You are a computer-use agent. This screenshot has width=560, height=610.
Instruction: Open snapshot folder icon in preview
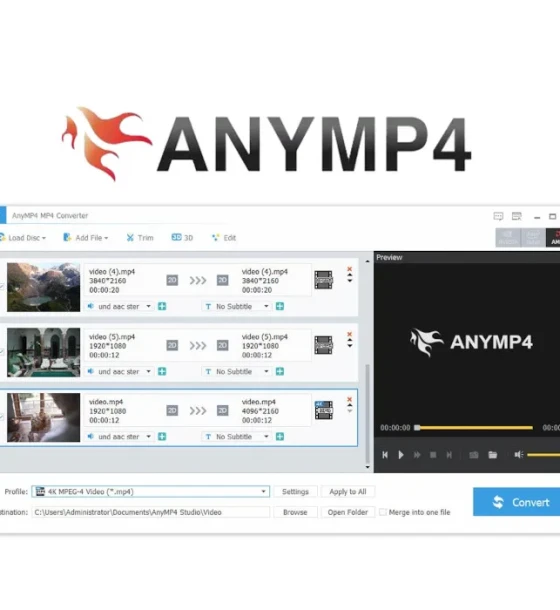pos(493,455)
